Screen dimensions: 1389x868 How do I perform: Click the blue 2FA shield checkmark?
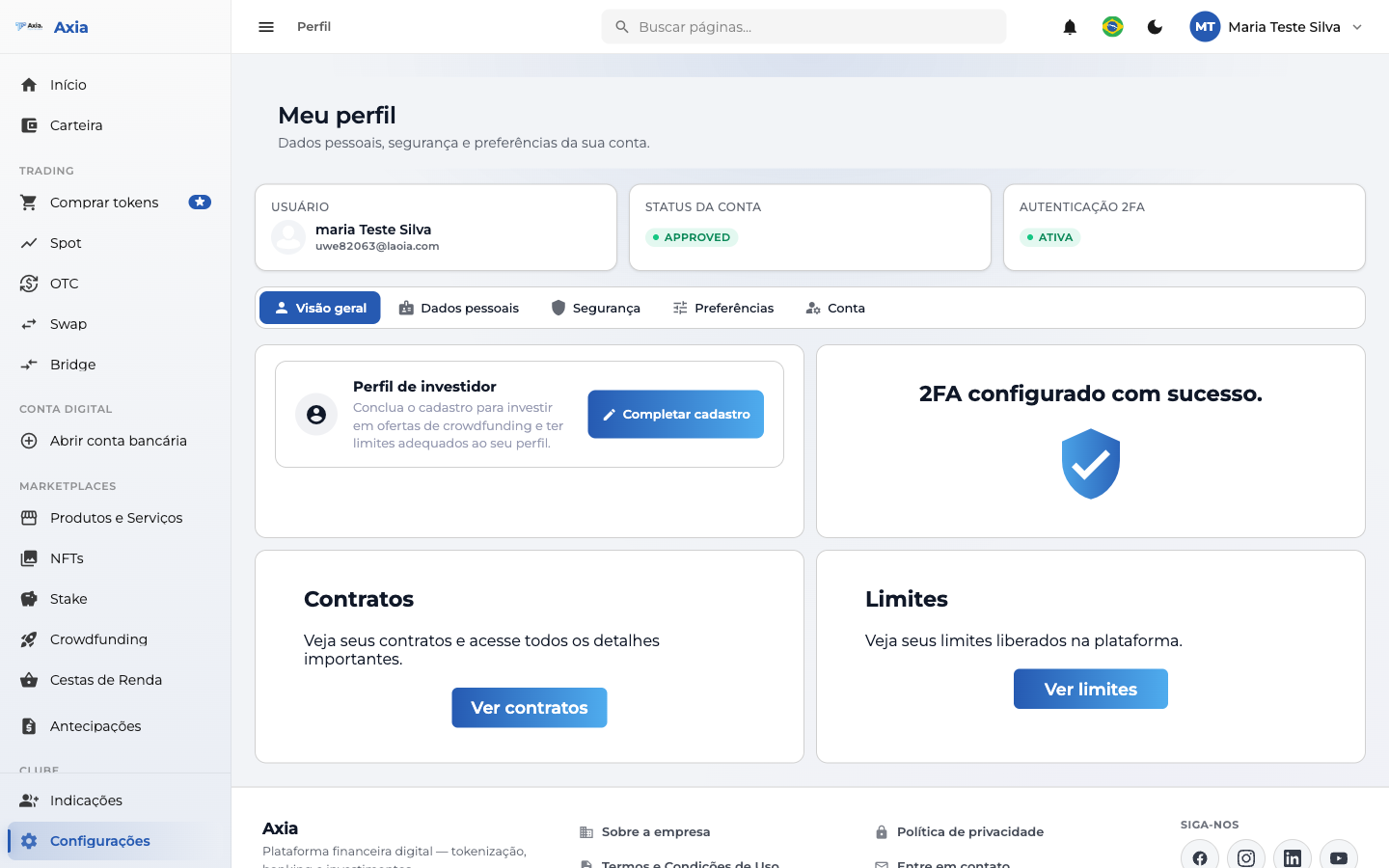click(1091, 464)
